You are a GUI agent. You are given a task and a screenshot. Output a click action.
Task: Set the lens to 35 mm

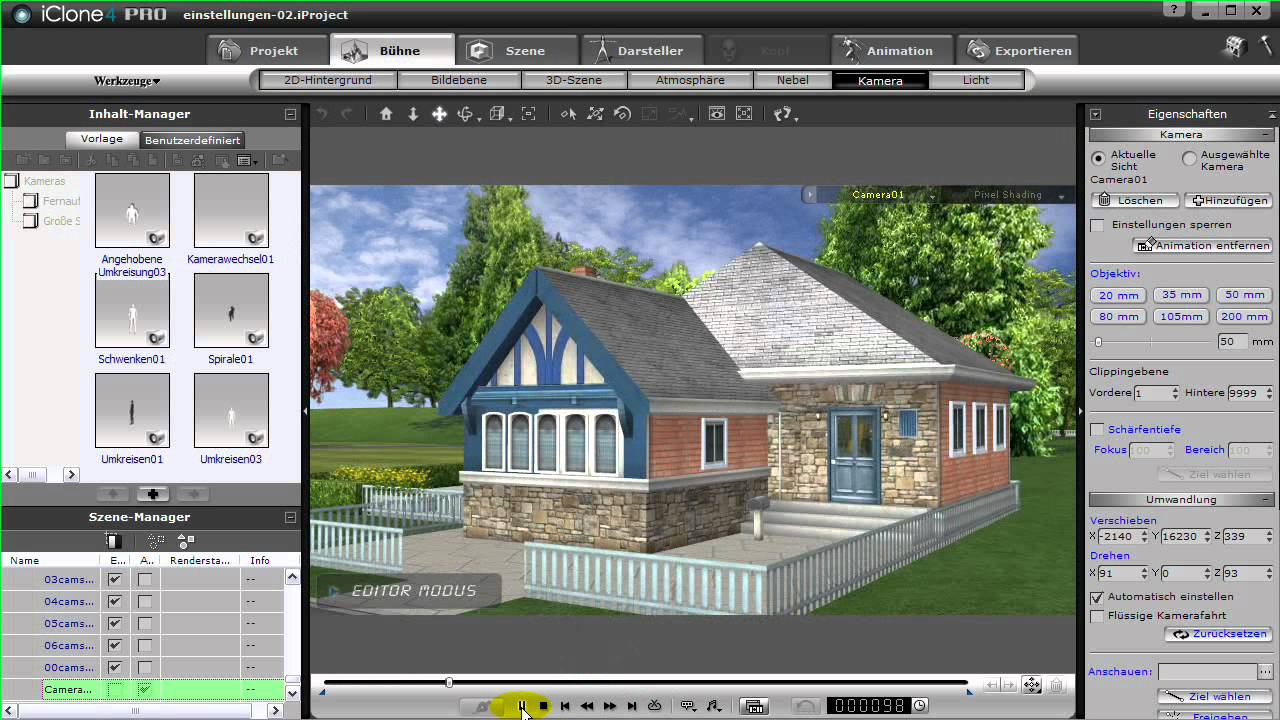coord(1182,295)
